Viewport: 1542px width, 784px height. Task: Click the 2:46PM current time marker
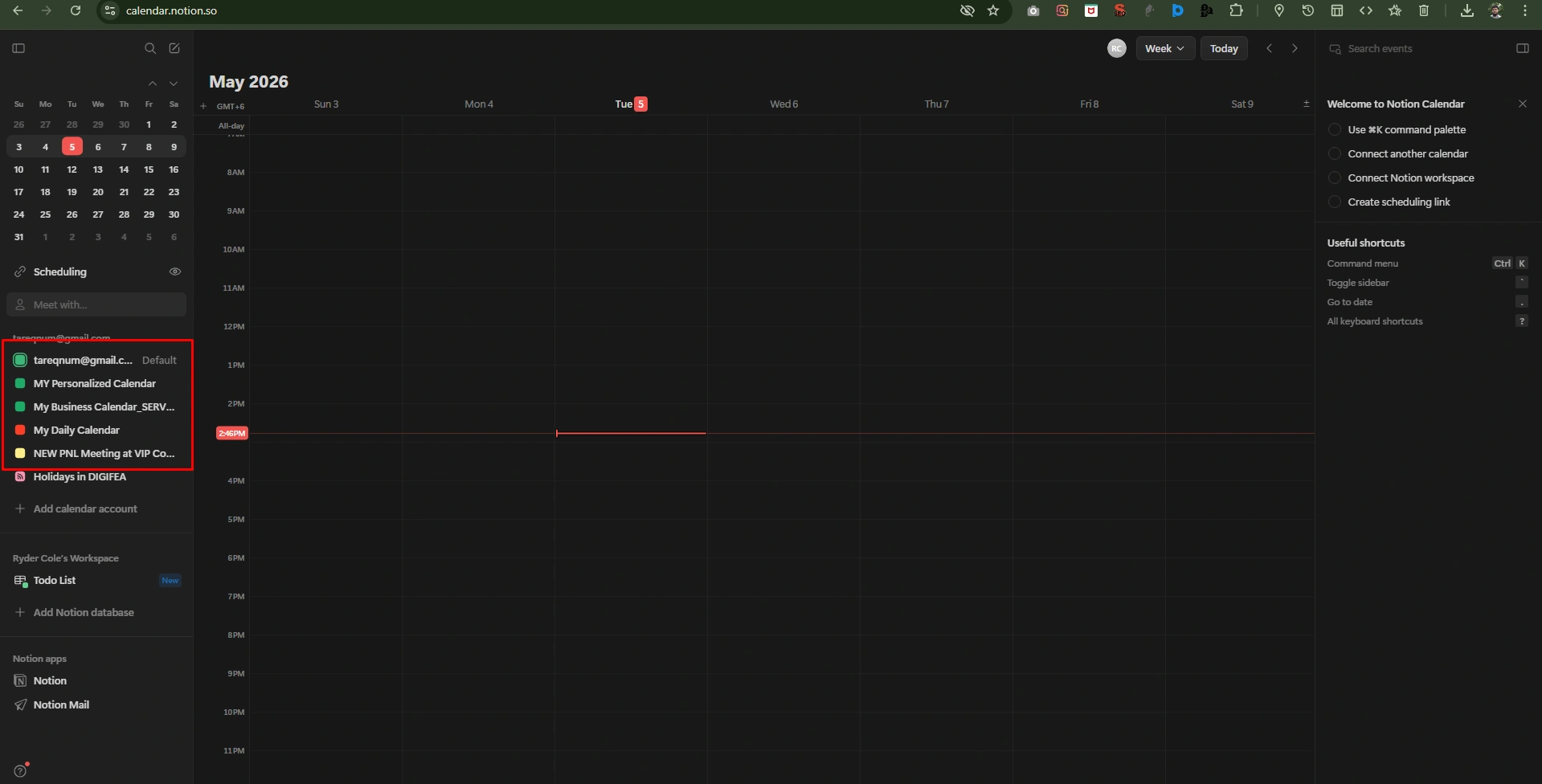(232, 433)
